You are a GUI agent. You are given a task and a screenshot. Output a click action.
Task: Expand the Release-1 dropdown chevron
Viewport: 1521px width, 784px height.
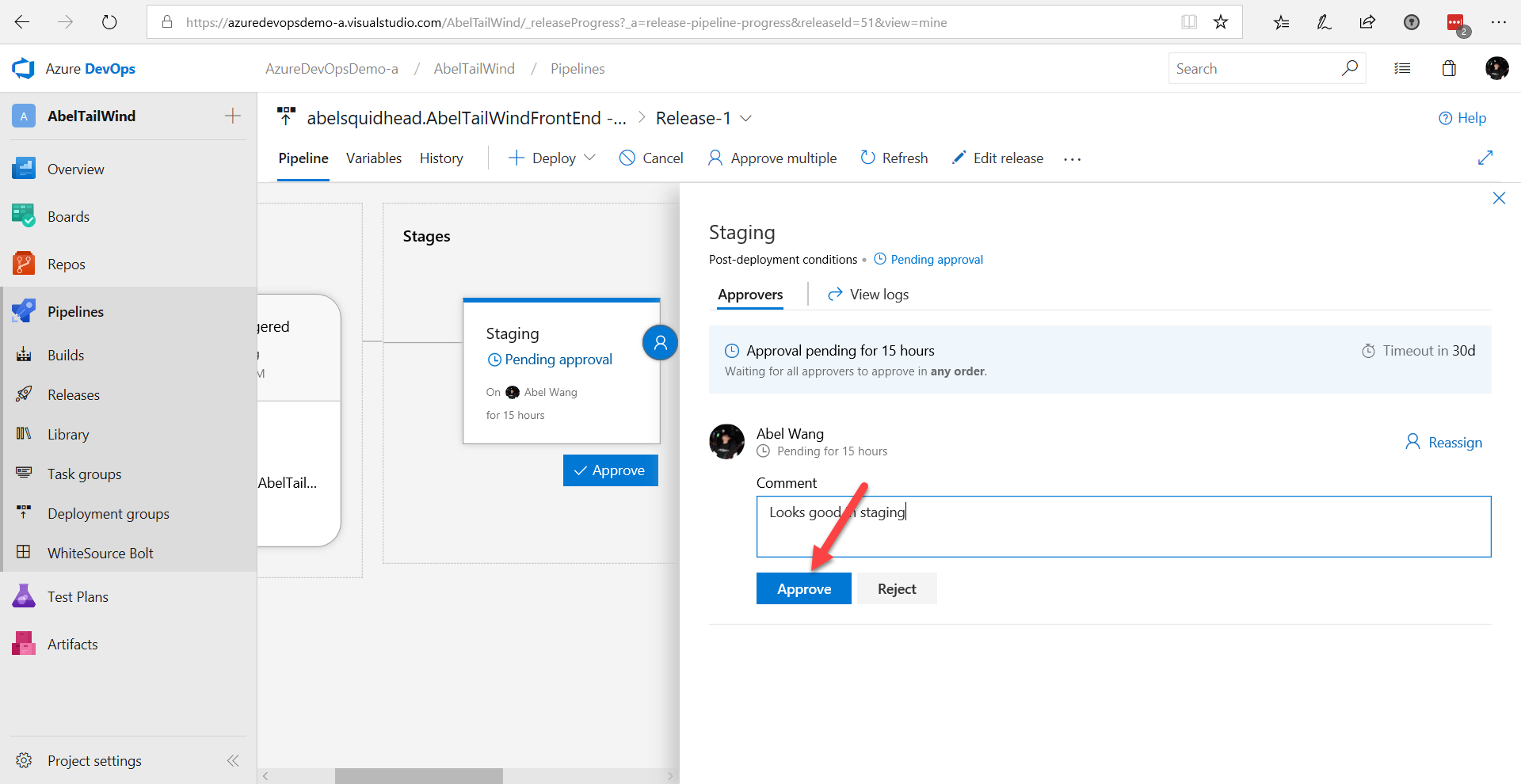tap(745, 118)
